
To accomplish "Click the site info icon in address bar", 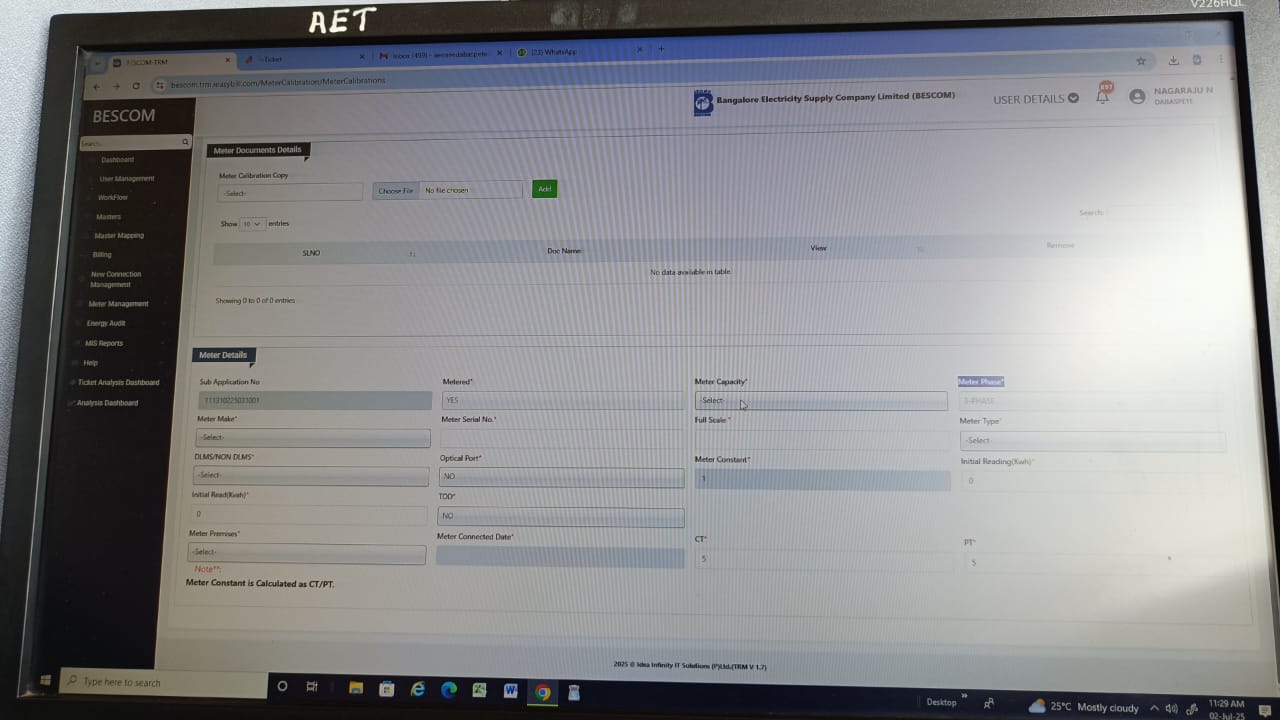I will [x=160, y=85].
